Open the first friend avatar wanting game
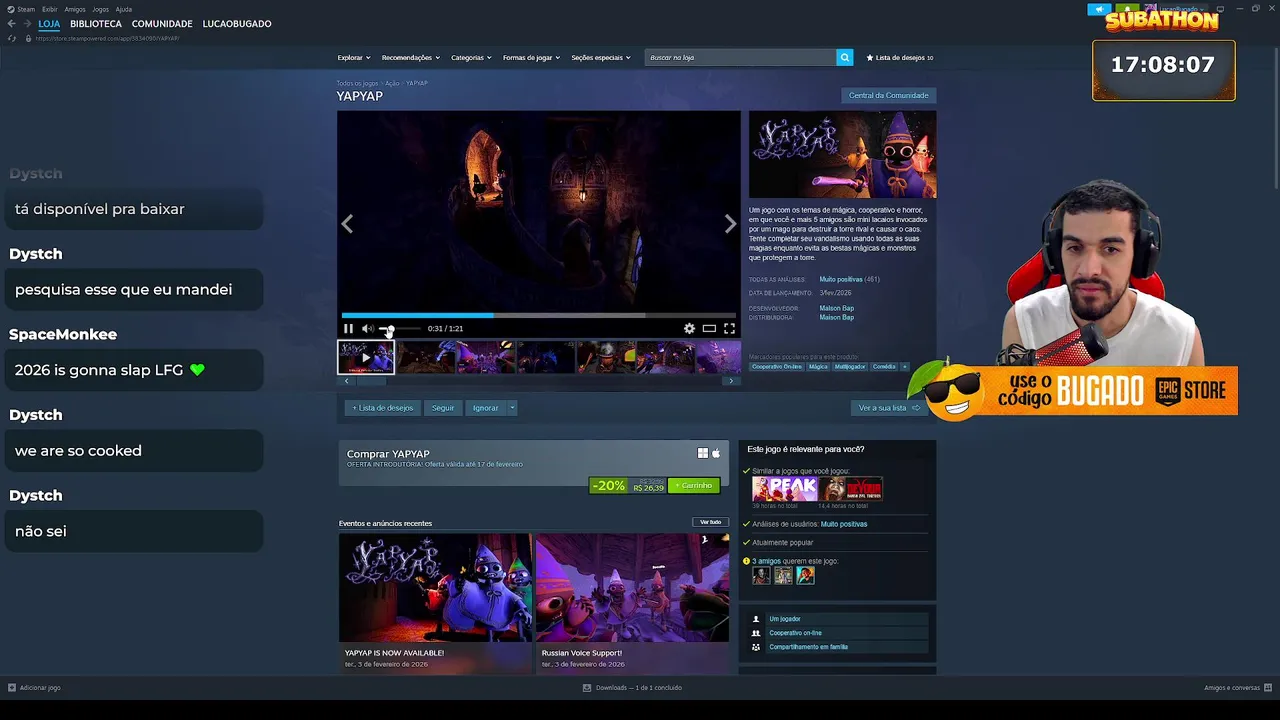This screenshot has width=1280, height=720. coord(761,576)
